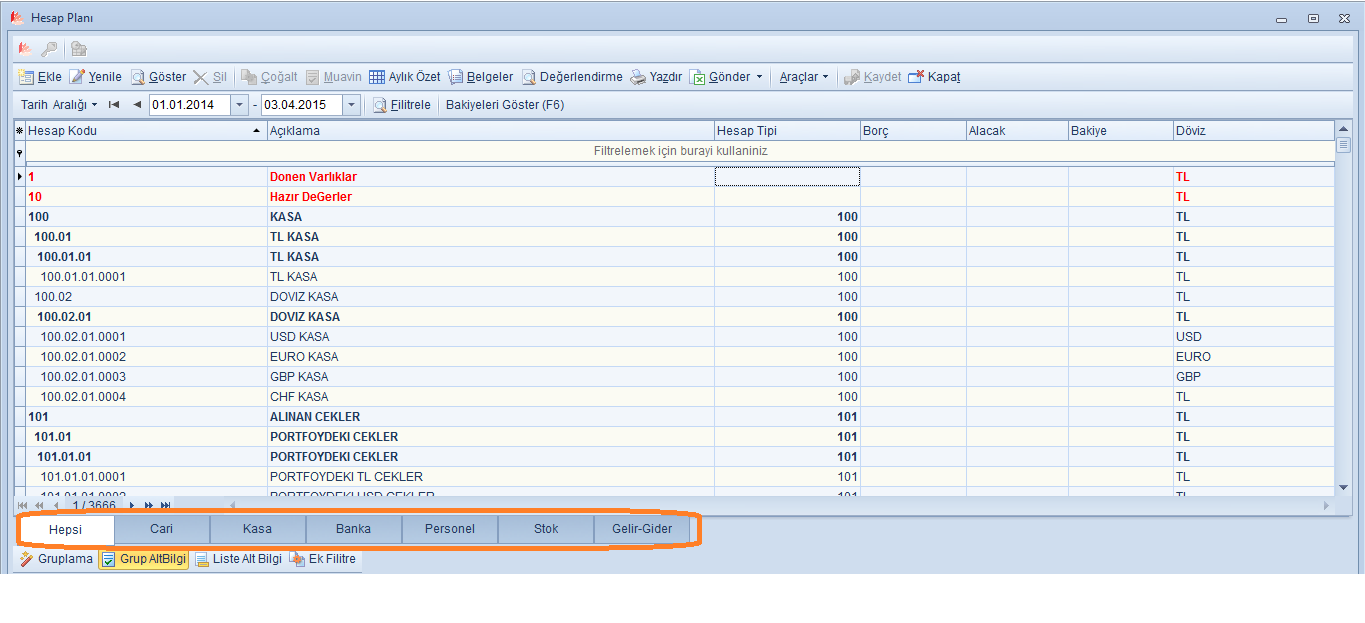Click the Alacak column header
Image resolution: width=1365 pixels, height=623 pixels.
click(x=1017, y=131)
